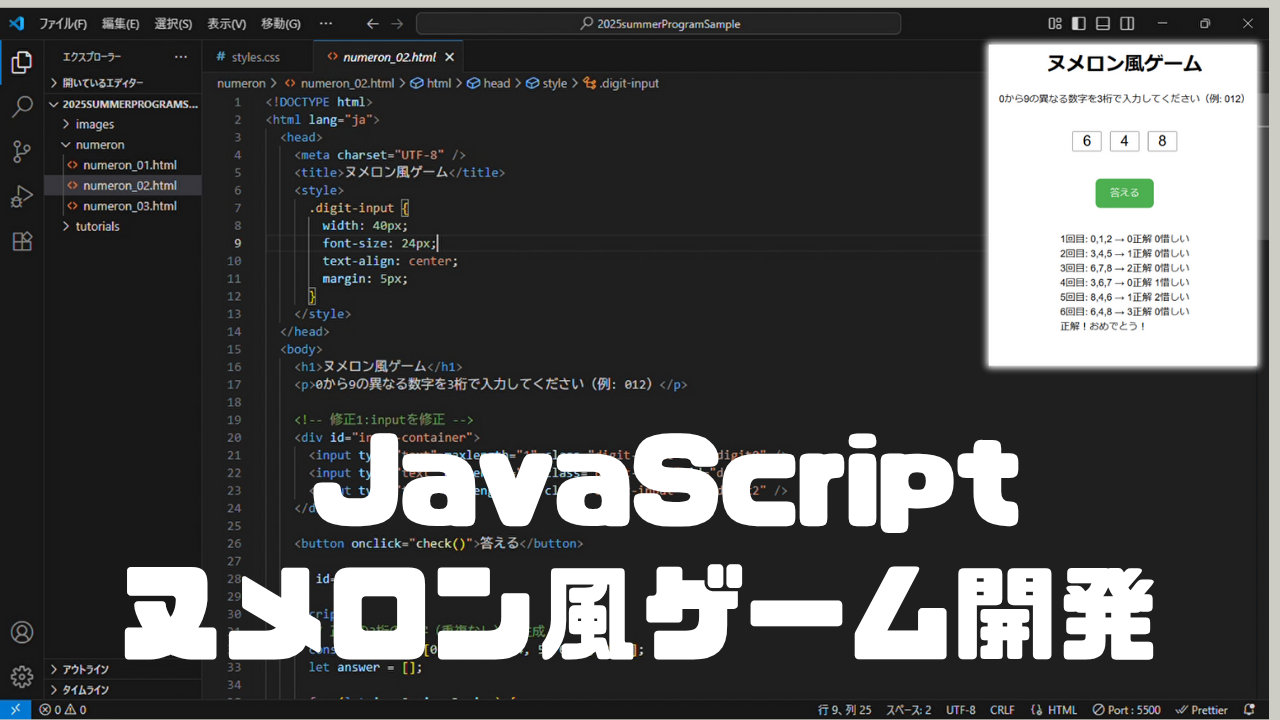
Task: Expand the images folder
Action: [x=95, y=124]
